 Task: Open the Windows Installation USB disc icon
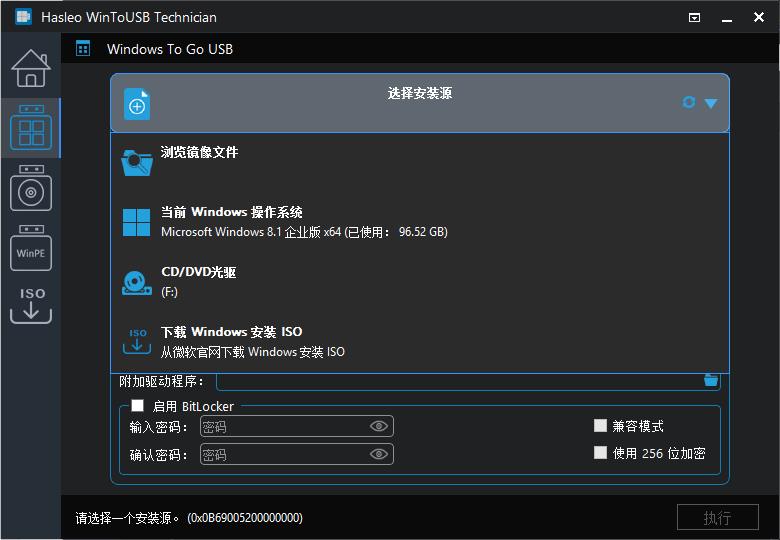point(31,188)
